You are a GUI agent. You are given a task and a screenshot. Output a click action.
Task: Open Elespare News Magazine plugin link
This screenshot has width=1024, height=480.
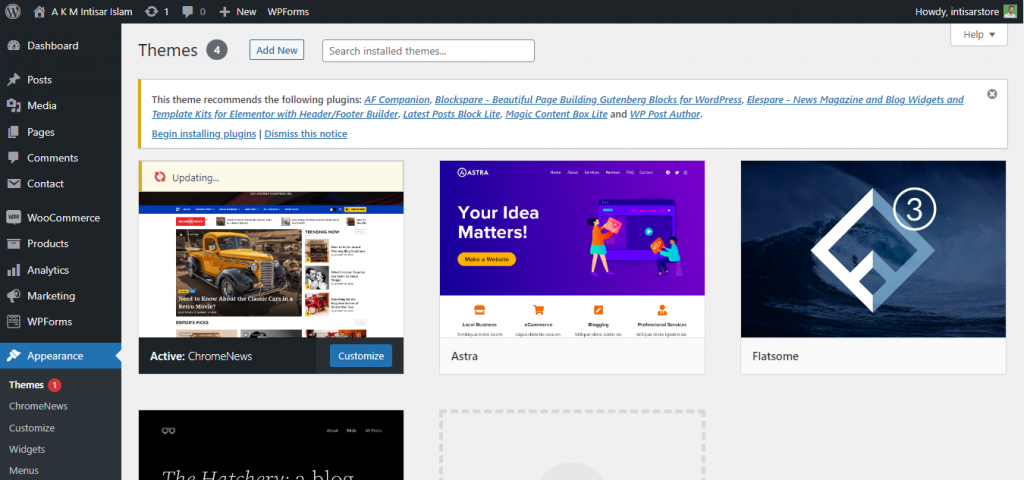tap(558, 107)
